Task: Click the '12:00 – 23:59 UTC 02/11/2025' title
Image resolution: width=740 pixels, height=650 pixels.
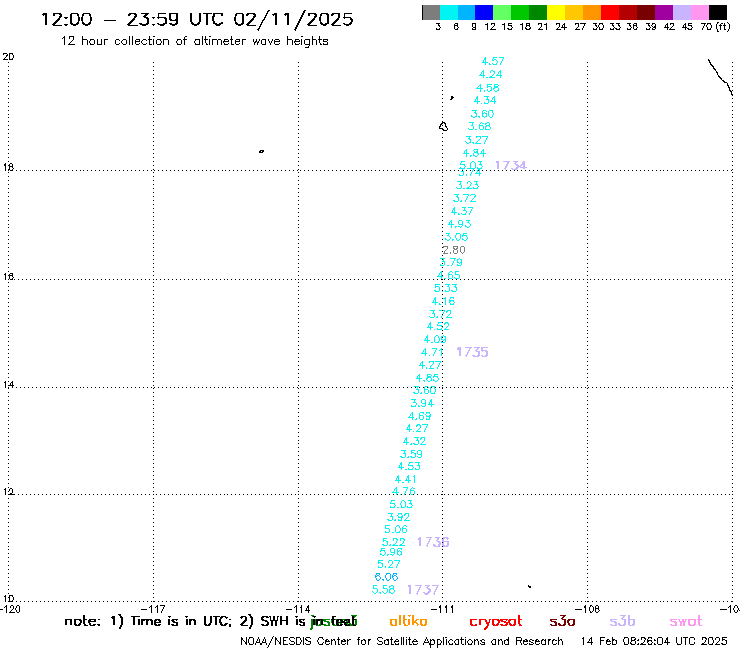Action: tap(197, 19)
